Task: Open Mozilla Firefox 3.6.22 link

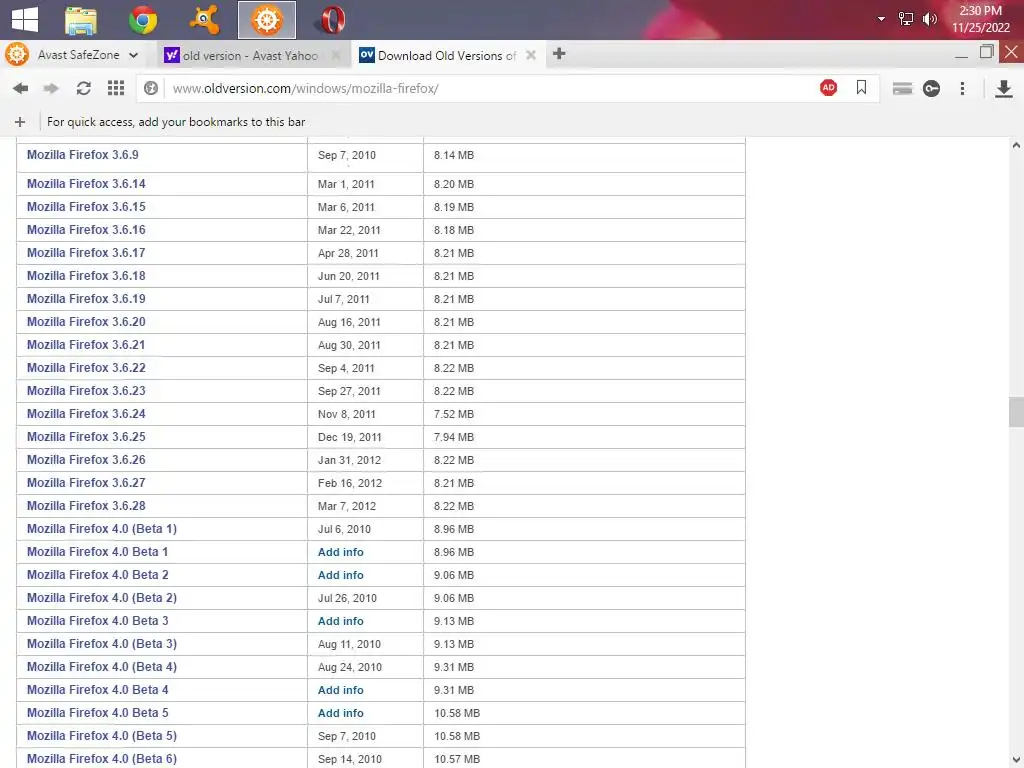Action: coord(86,368)
